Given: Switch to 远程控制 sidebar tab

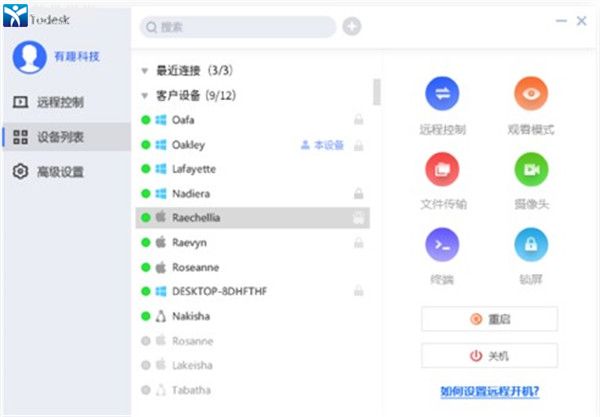Looking at the screenshot, I should [60, 102].
